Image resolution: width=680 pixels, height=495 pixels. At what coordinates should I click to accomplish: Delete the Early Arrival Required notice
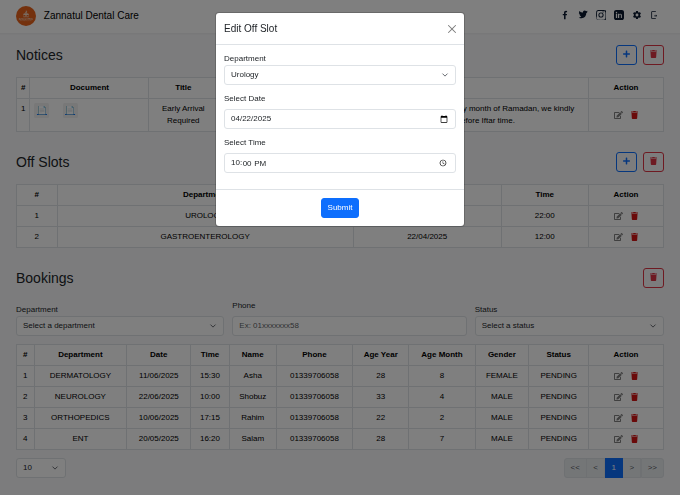pyautogui.click(x=634, y=115)
